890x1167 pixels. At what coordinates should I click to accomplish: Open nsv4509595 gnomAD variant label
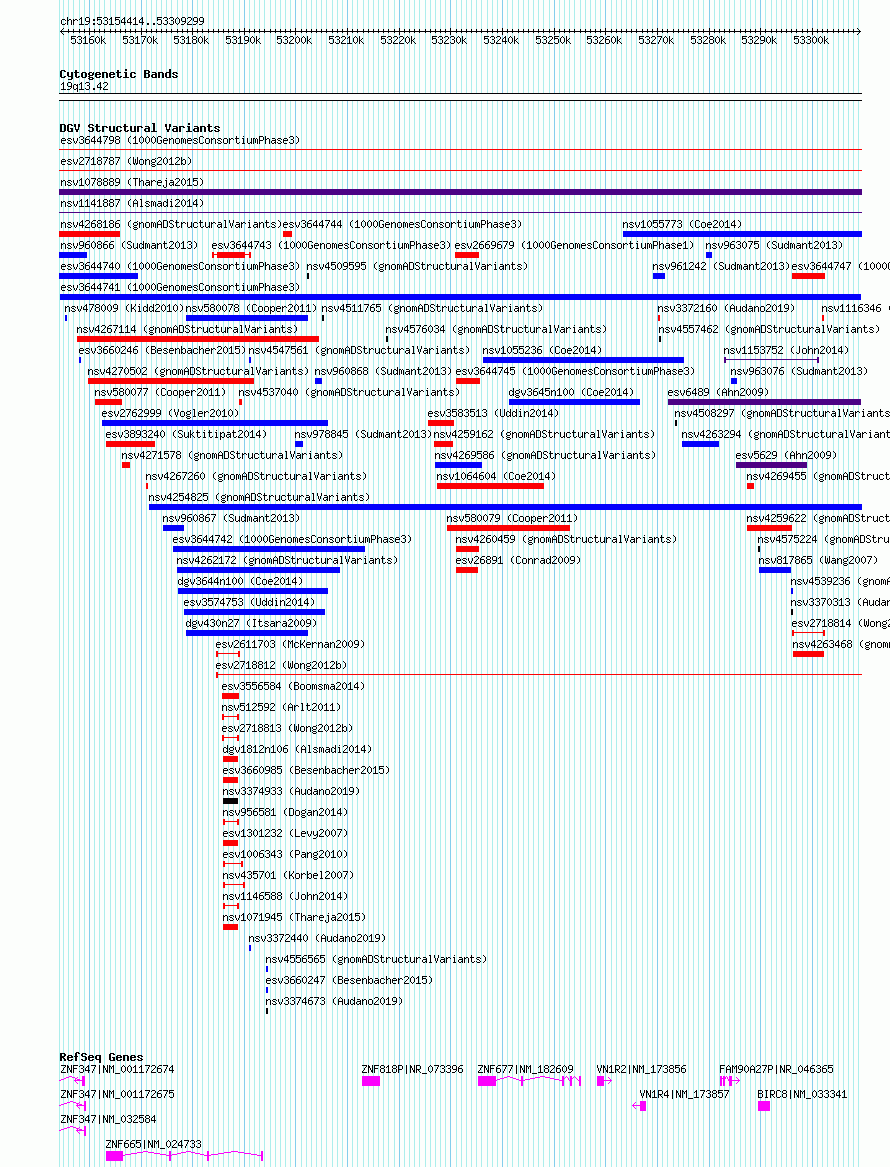pyautogui.click(x=417, y=266)
